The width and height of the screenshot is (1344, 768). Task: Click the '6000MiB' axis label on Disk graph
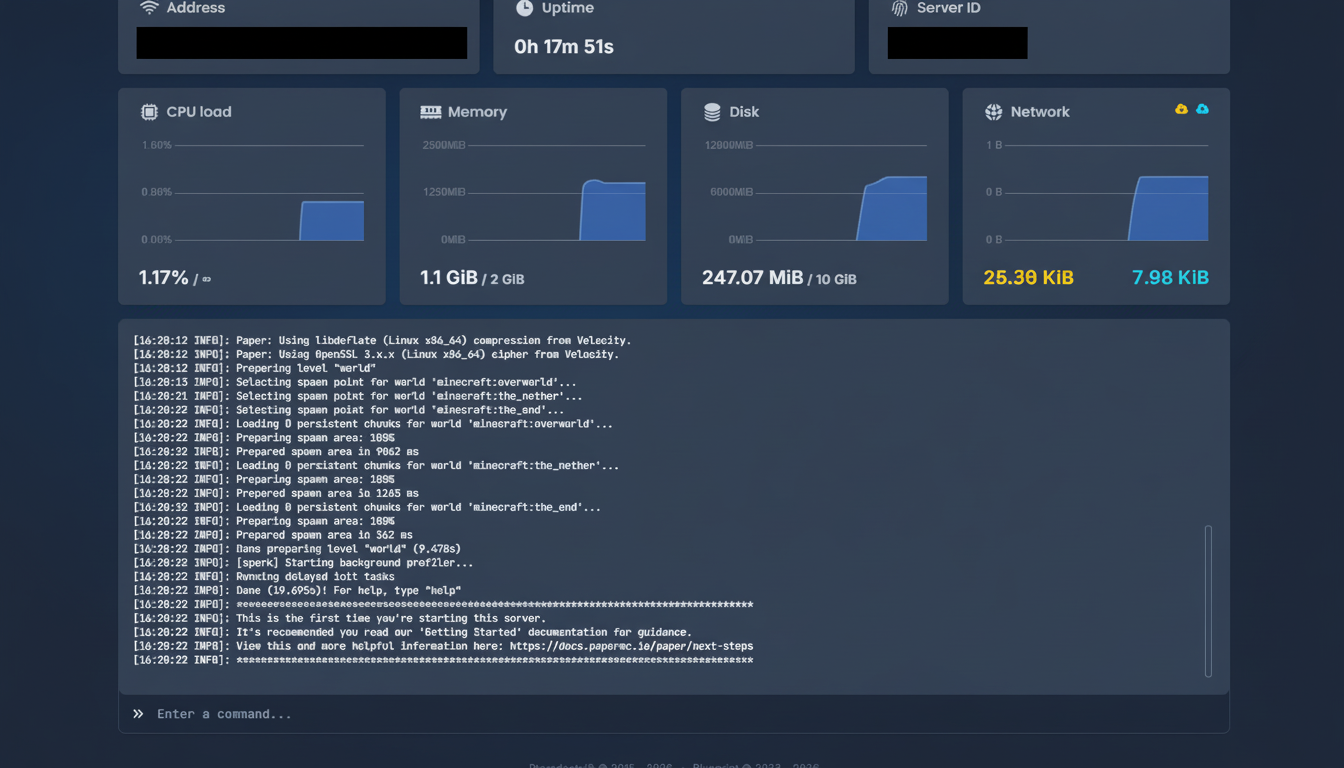pos(731,192)
